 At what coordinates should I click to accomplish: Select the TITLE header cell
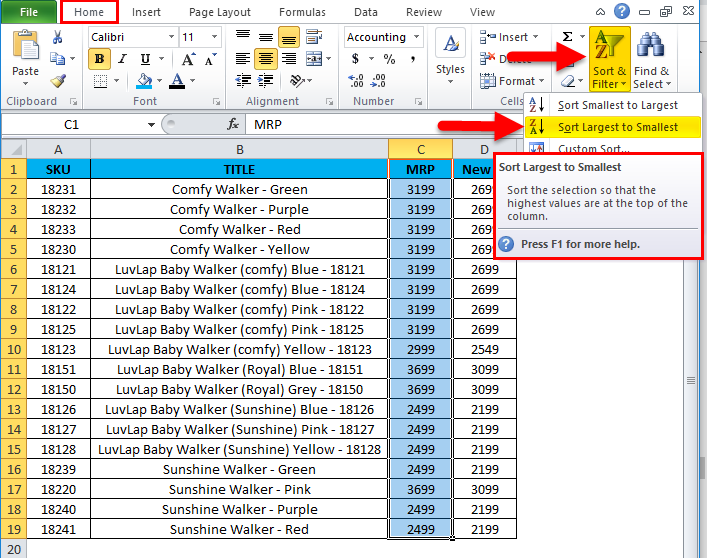[239, 169]
